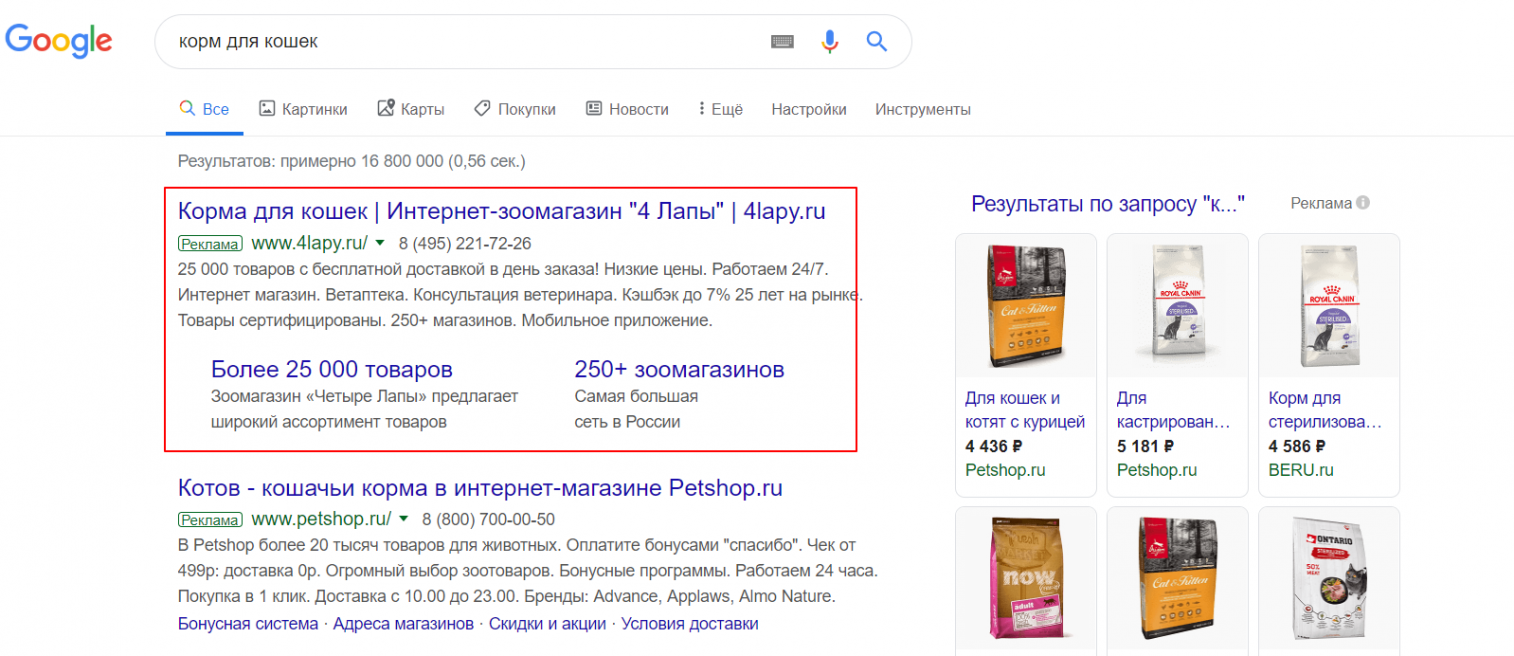Screen dimensions: 1514x656
Task: Select the Все tab
Action: tap(204, 109)
